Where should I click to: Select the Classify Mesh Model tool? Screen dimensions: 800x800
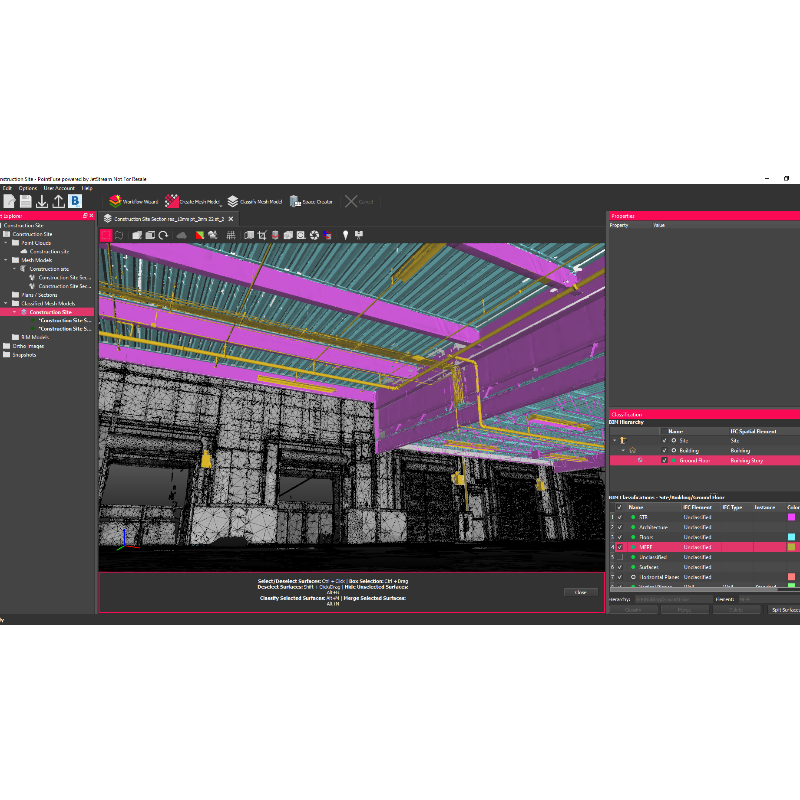(x=255, y=200)
